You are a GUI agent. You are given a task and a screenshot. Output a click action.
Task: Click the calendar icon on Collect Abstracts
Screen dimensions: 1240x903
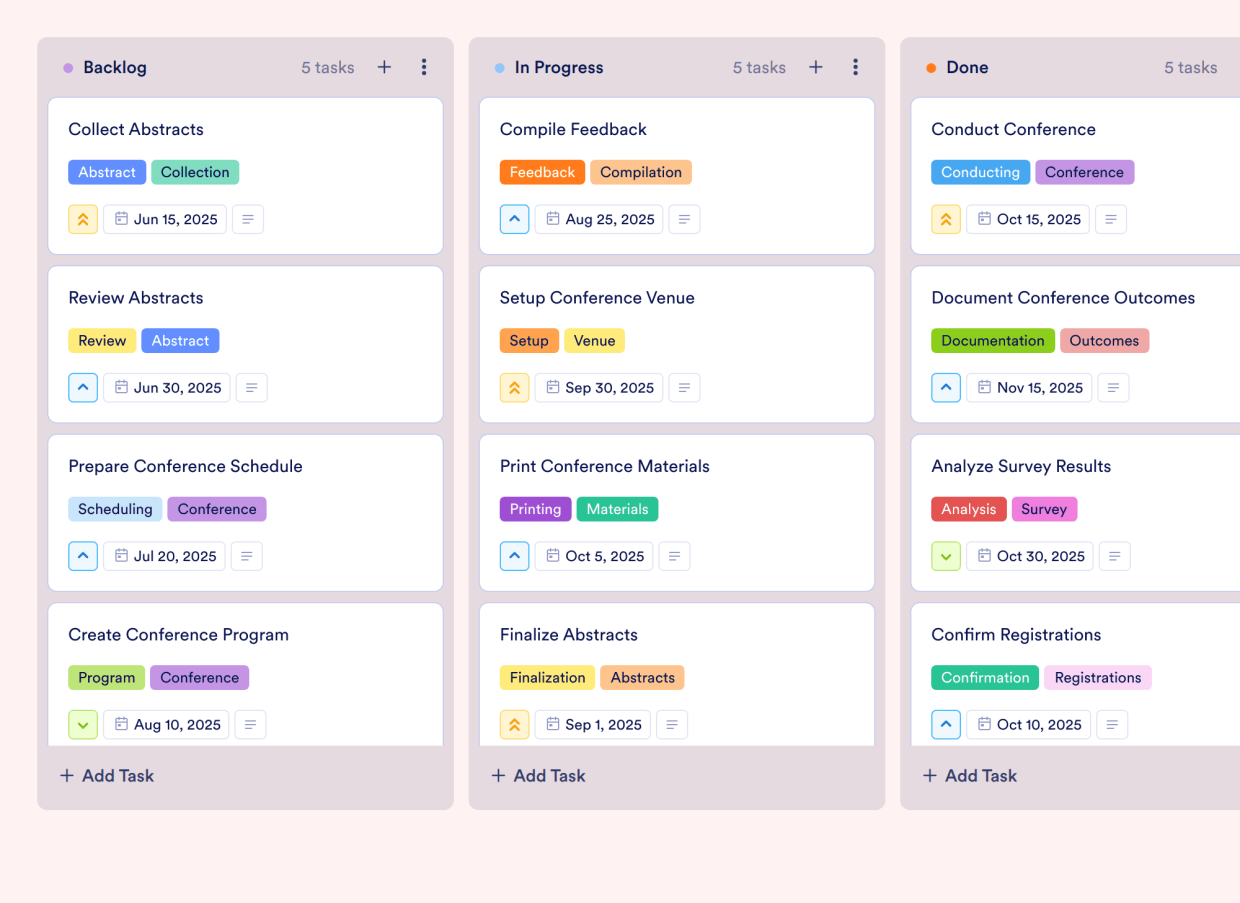(x=121, y=218)
